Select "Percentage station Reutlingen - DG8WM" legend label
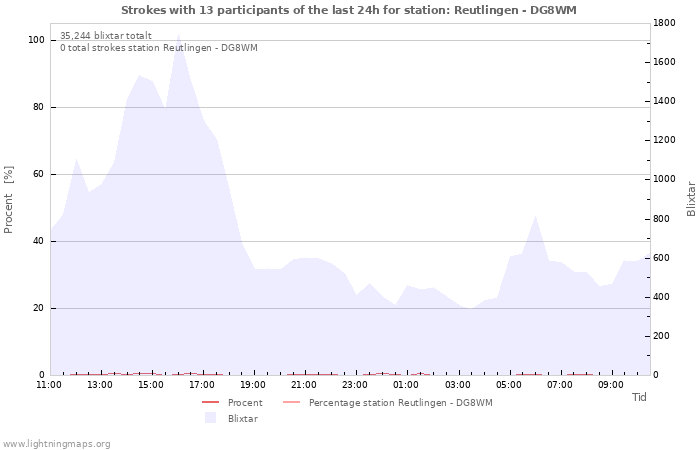Screen dimensions: 700x450 point(400,403)
